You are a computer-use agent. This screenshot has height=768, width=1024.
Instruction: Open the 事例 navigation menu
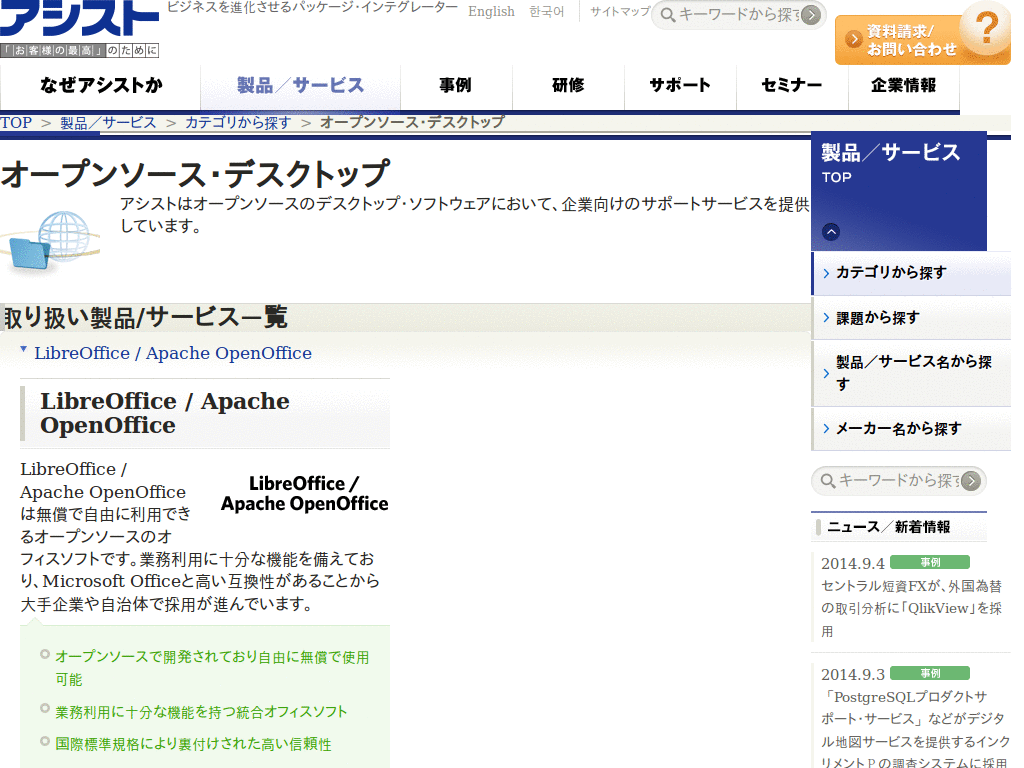pyautogui.click(x=456, y=86)
